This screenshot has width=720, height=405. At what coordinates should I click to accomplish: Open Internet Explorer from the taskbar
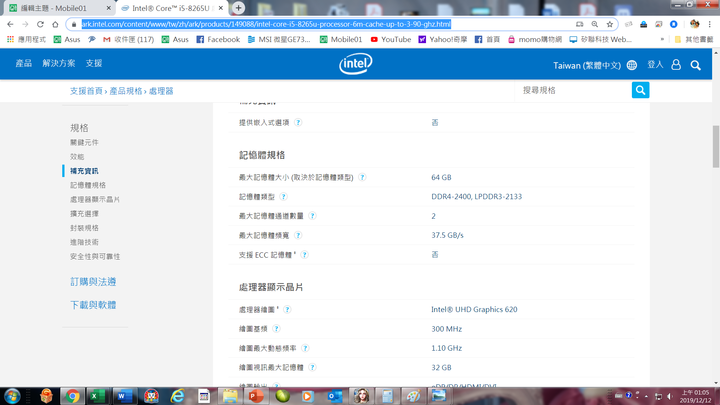(x=177, y=396)
